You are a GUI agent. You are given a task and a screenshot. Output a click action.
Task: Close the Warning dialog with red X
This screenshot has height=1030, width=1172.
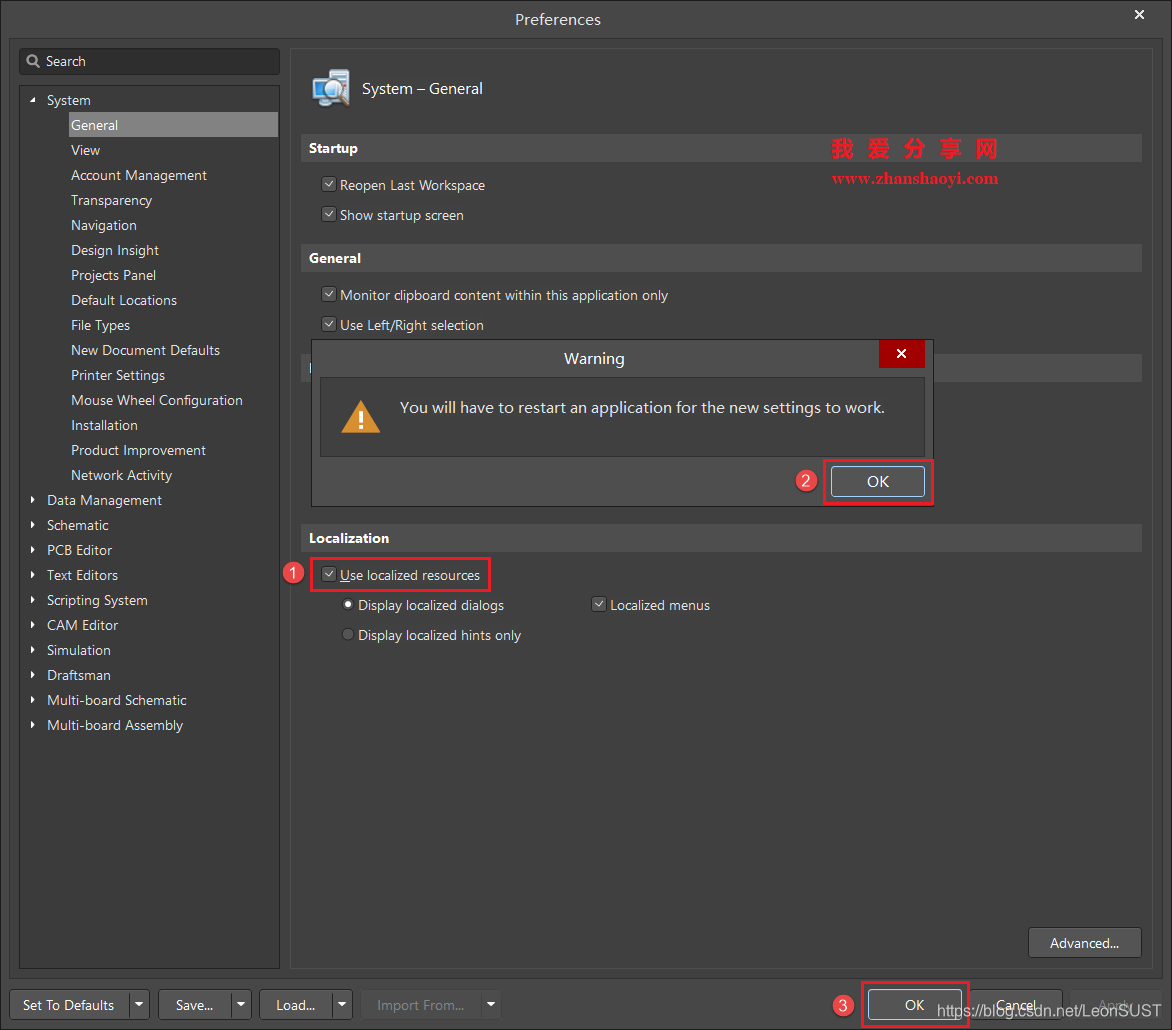901,354
